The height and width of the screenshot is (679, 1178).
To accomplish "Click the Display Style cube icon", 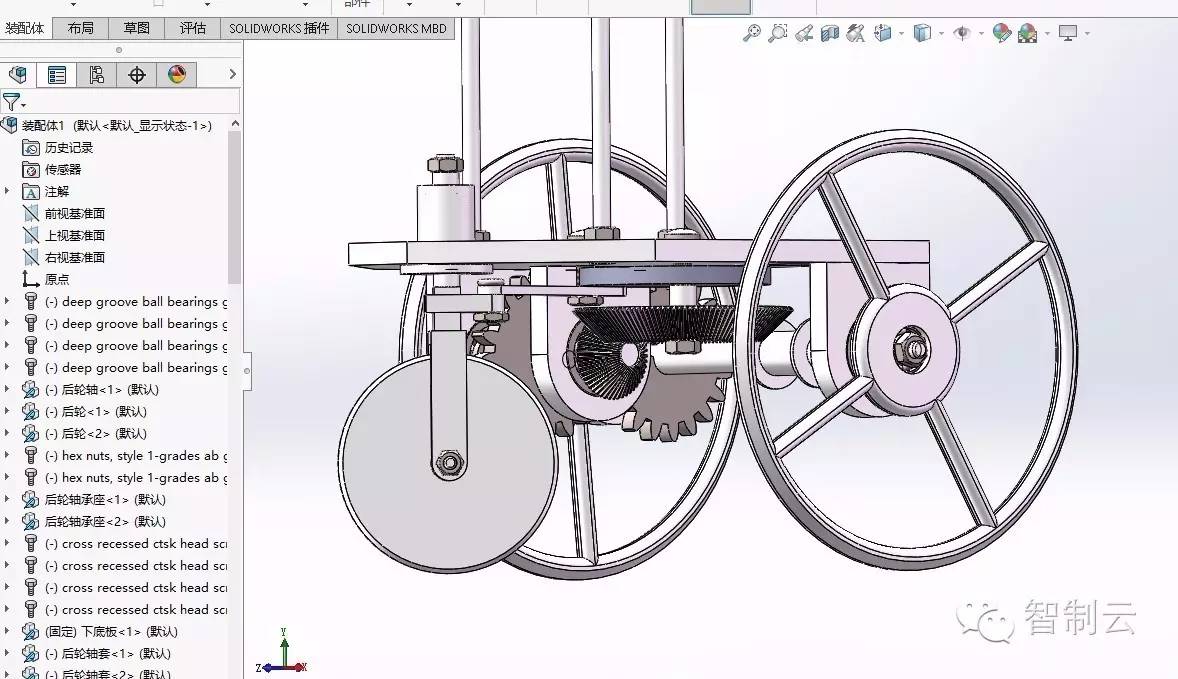I will (922, 33).
